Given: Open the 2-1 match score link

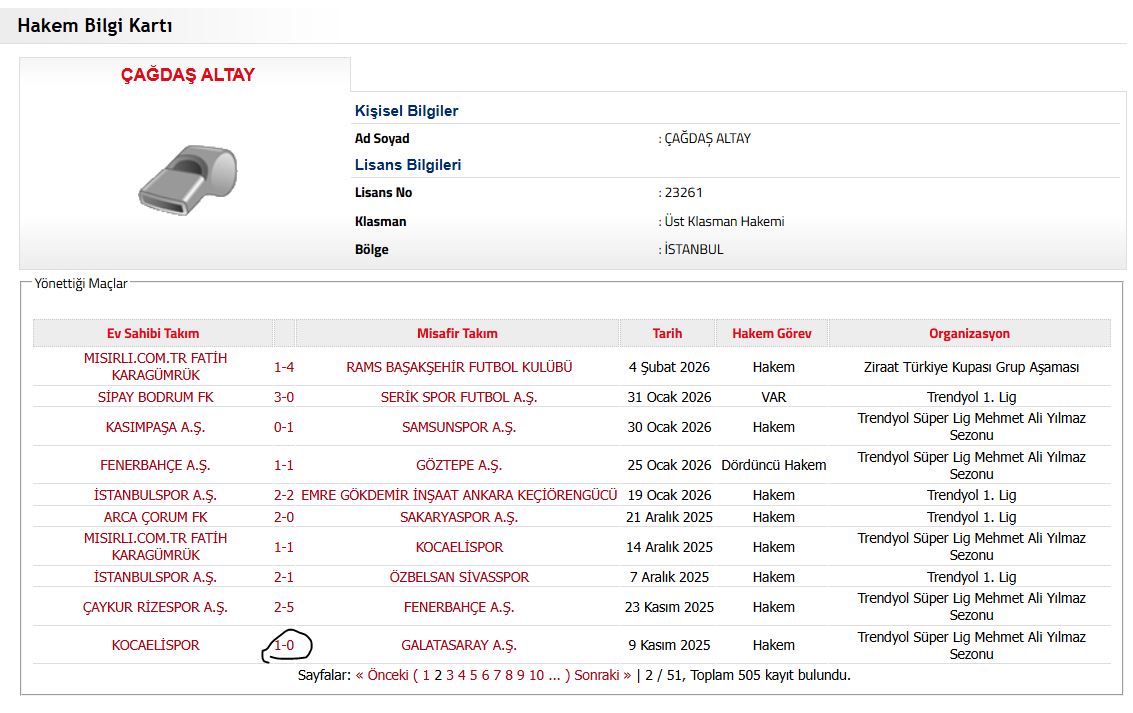Looking at the screenshot, I should 284,576.
